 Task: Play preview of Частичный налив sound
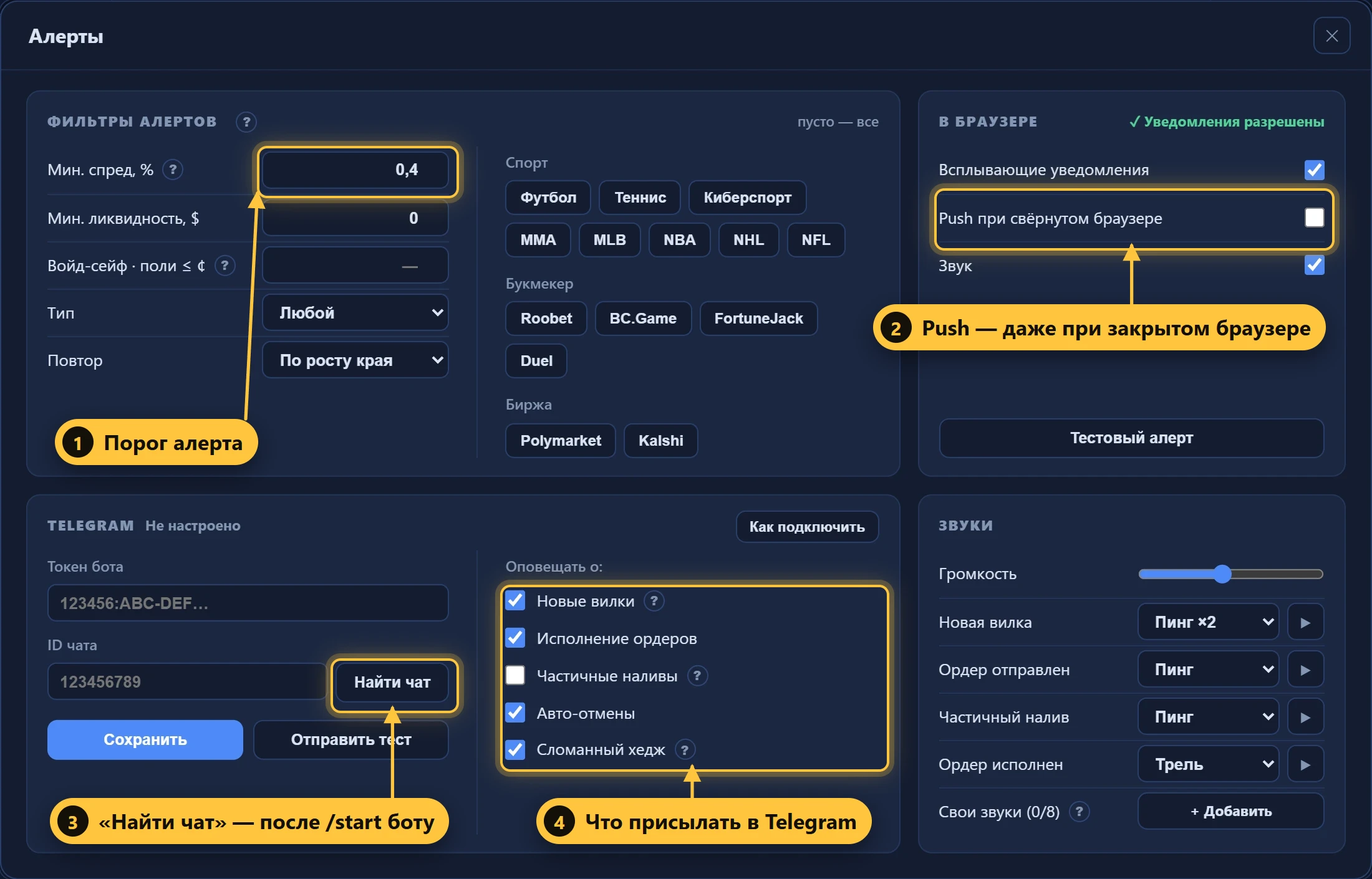pyautogui.click(x=1305, y=717)
